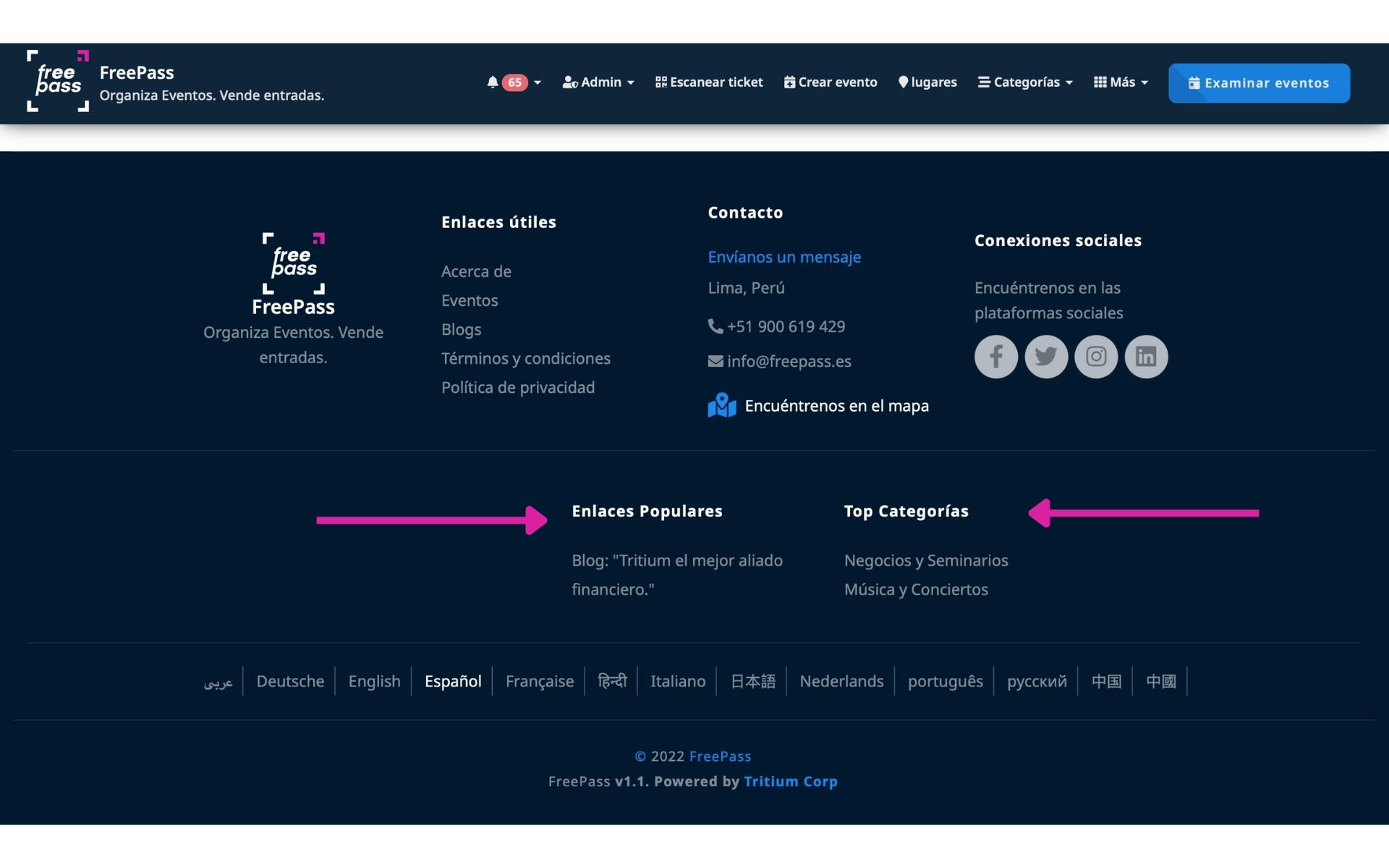Open Términos y condiciones link
The image size is (1389, 868).
tap(525, 359)
